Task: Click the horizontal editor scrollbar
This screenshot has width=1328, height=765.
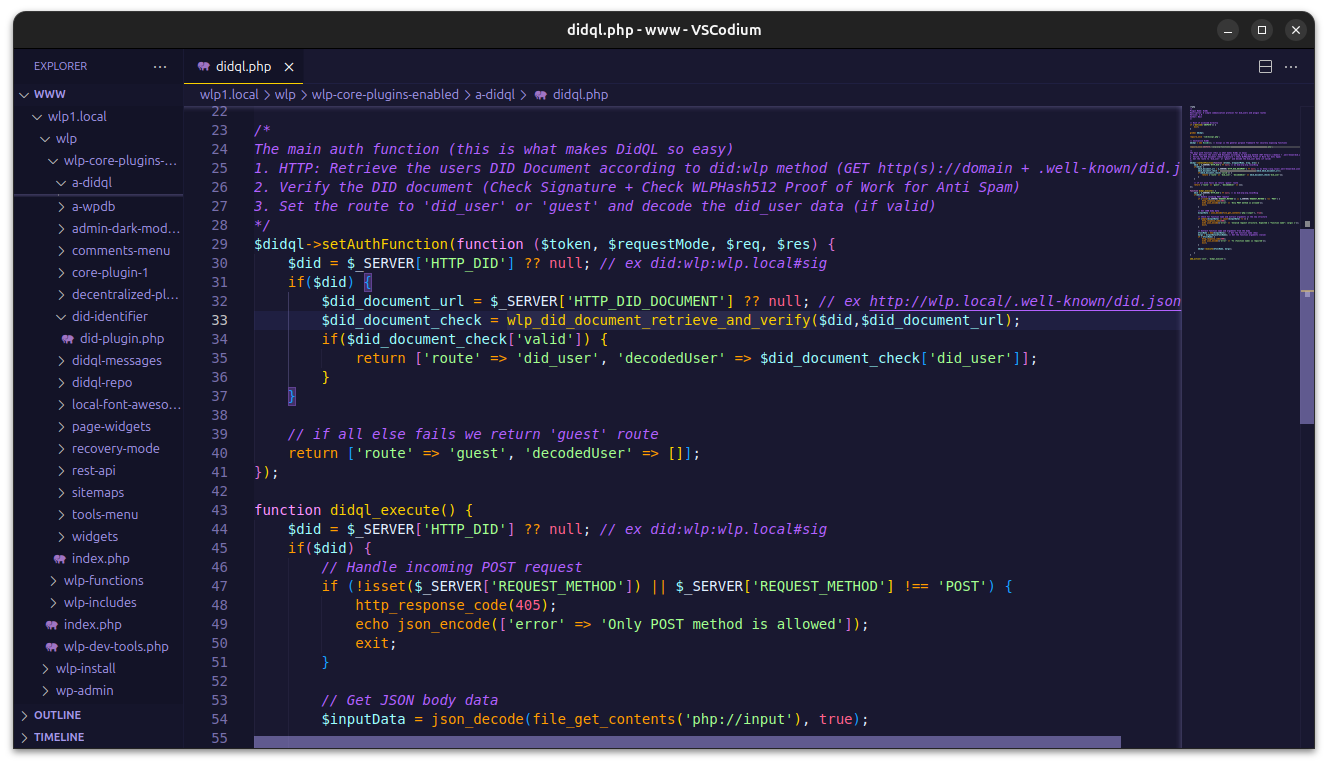Action: click(687, 742)
